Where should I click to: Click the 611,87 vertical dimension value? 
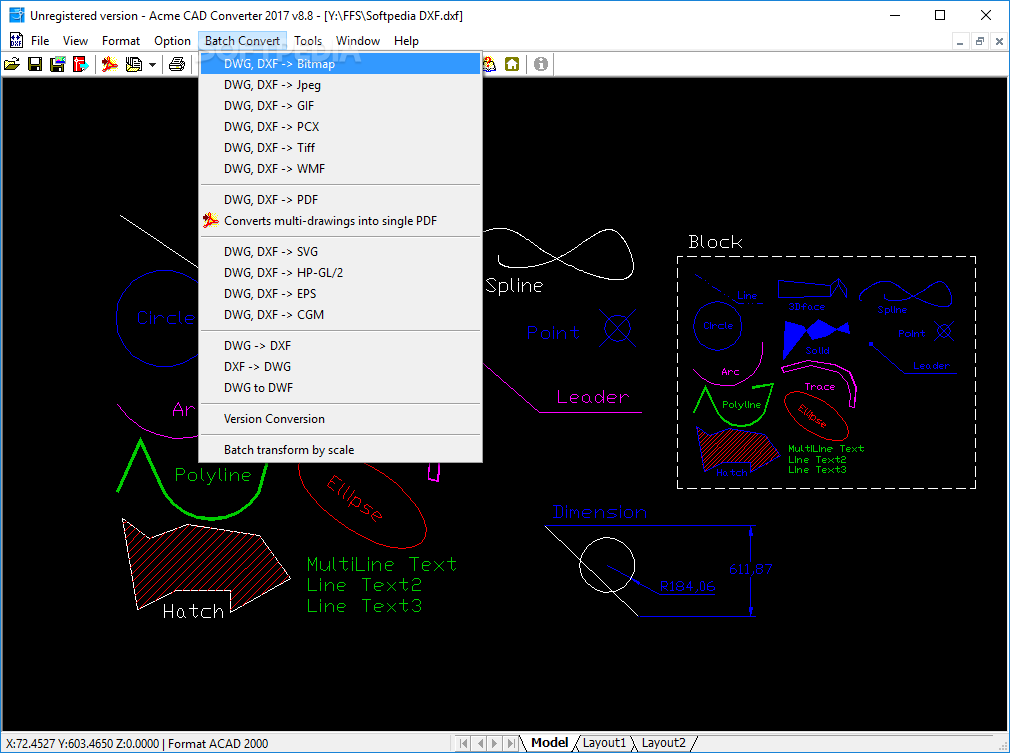pos(751,569)
